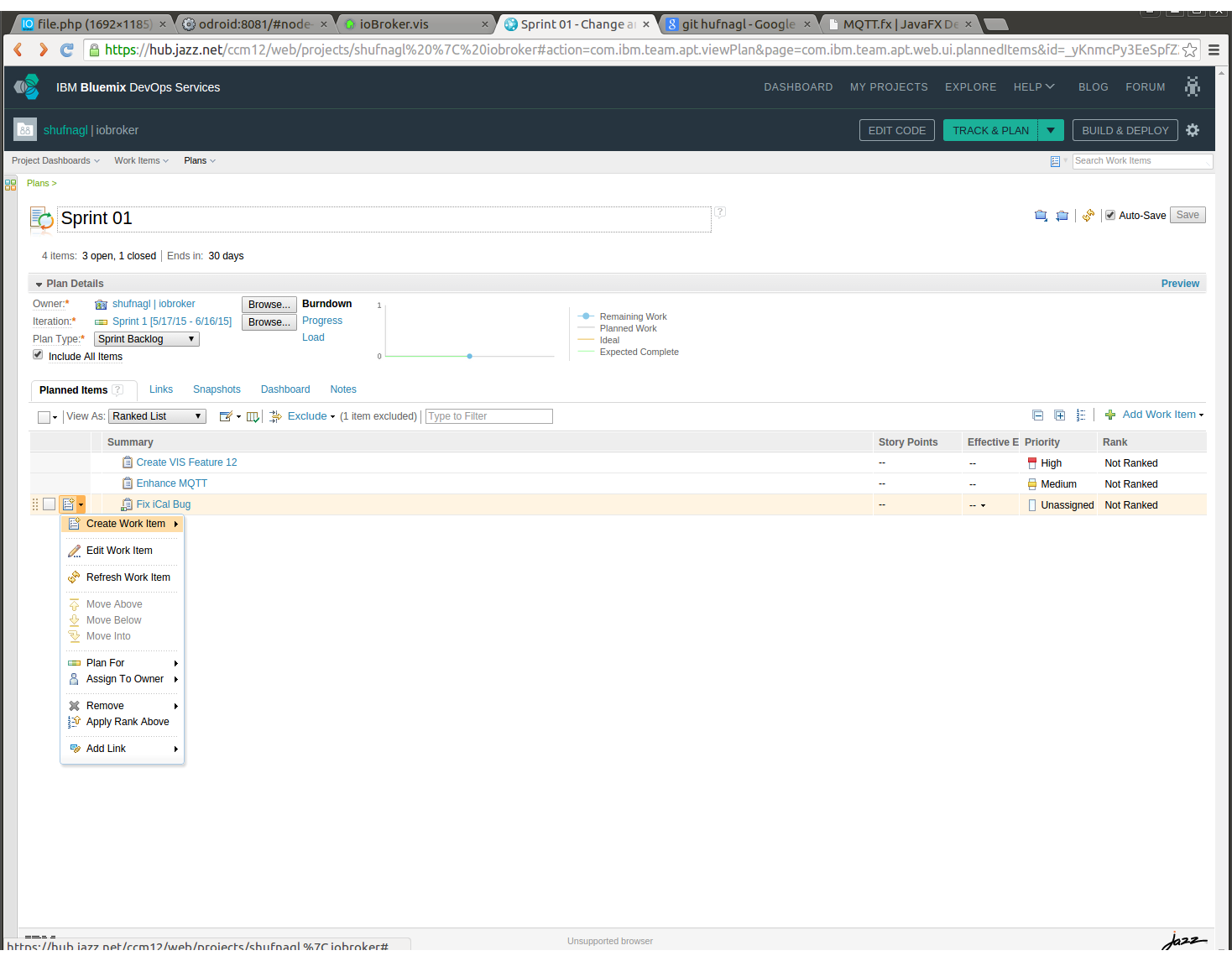The width and height of the screenshot is (1232, 961).
Task: Open the Exclude dropdown
Action: (311, 416)
